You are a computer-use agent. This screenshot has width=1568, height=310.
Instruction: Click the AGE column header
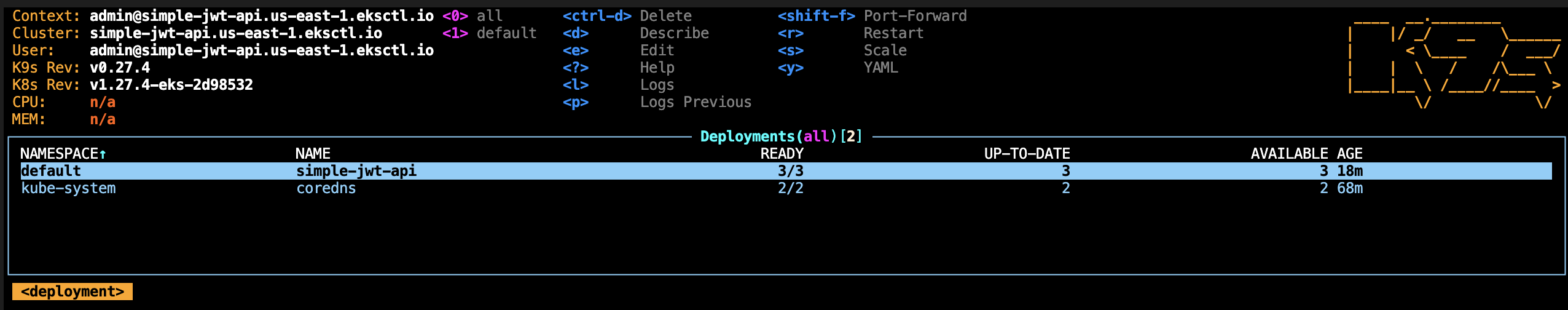[x=1349, y=154]
